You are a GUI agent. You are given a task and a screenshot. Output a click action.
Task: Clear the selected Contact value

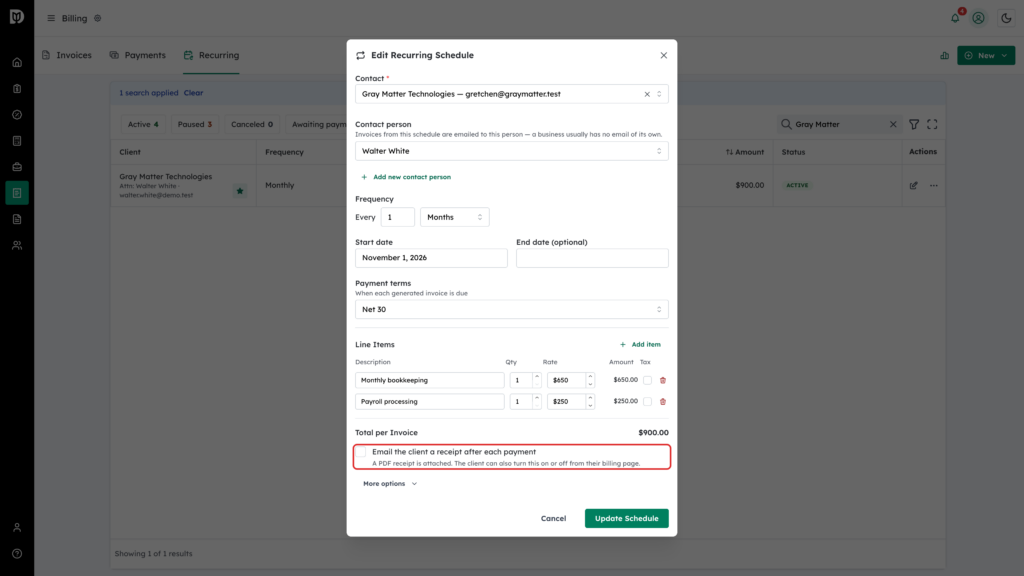pyautogui.click(x=647, y=94)
